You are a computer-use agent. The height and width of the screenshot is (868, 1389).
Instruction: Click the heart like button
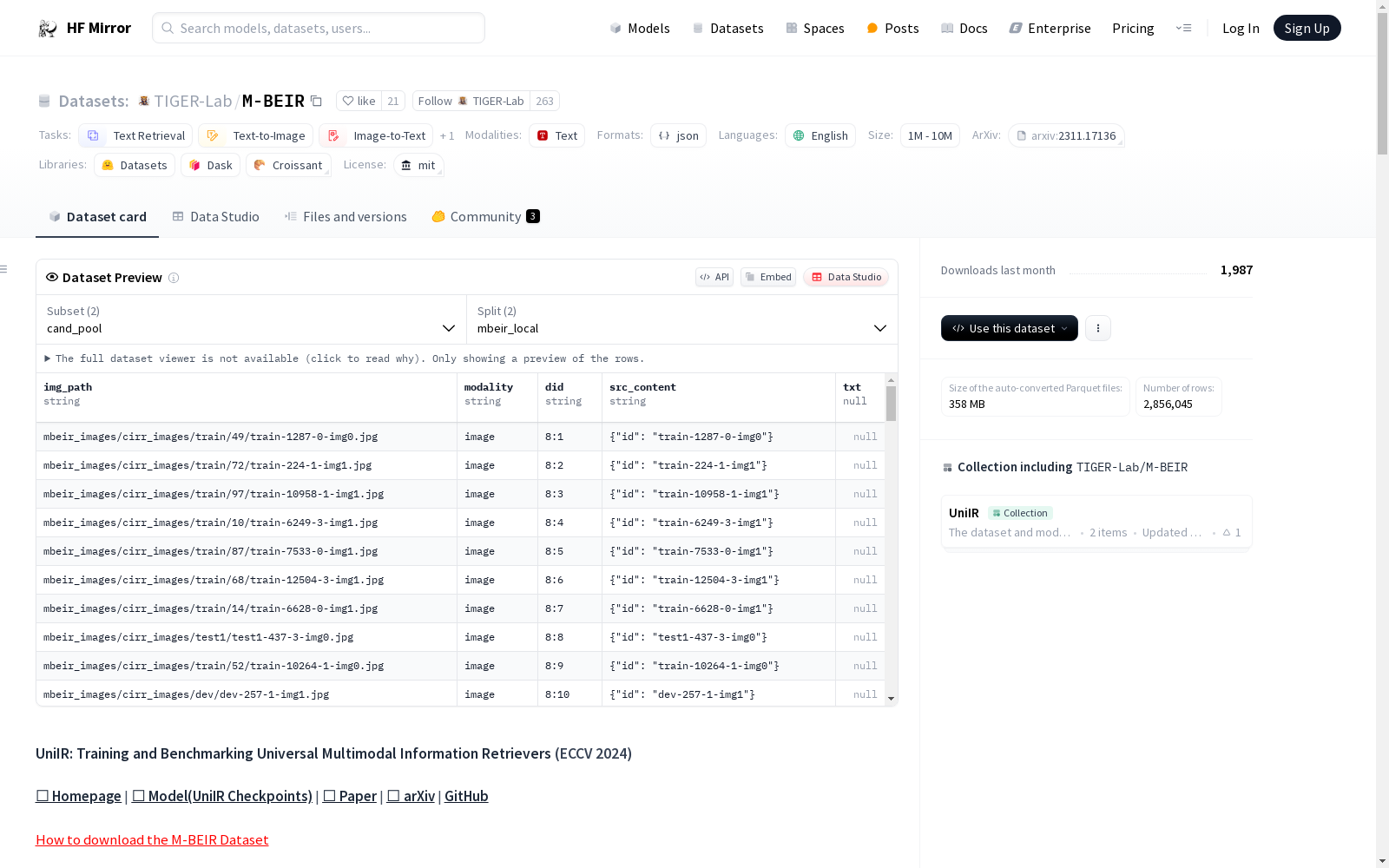(x=359, y=102)
